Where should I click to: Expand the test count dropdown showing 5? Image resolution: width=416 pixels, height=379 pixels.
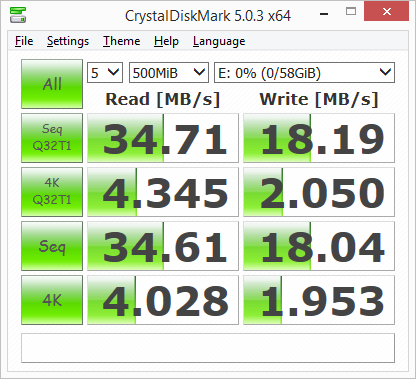click(105, 72)
